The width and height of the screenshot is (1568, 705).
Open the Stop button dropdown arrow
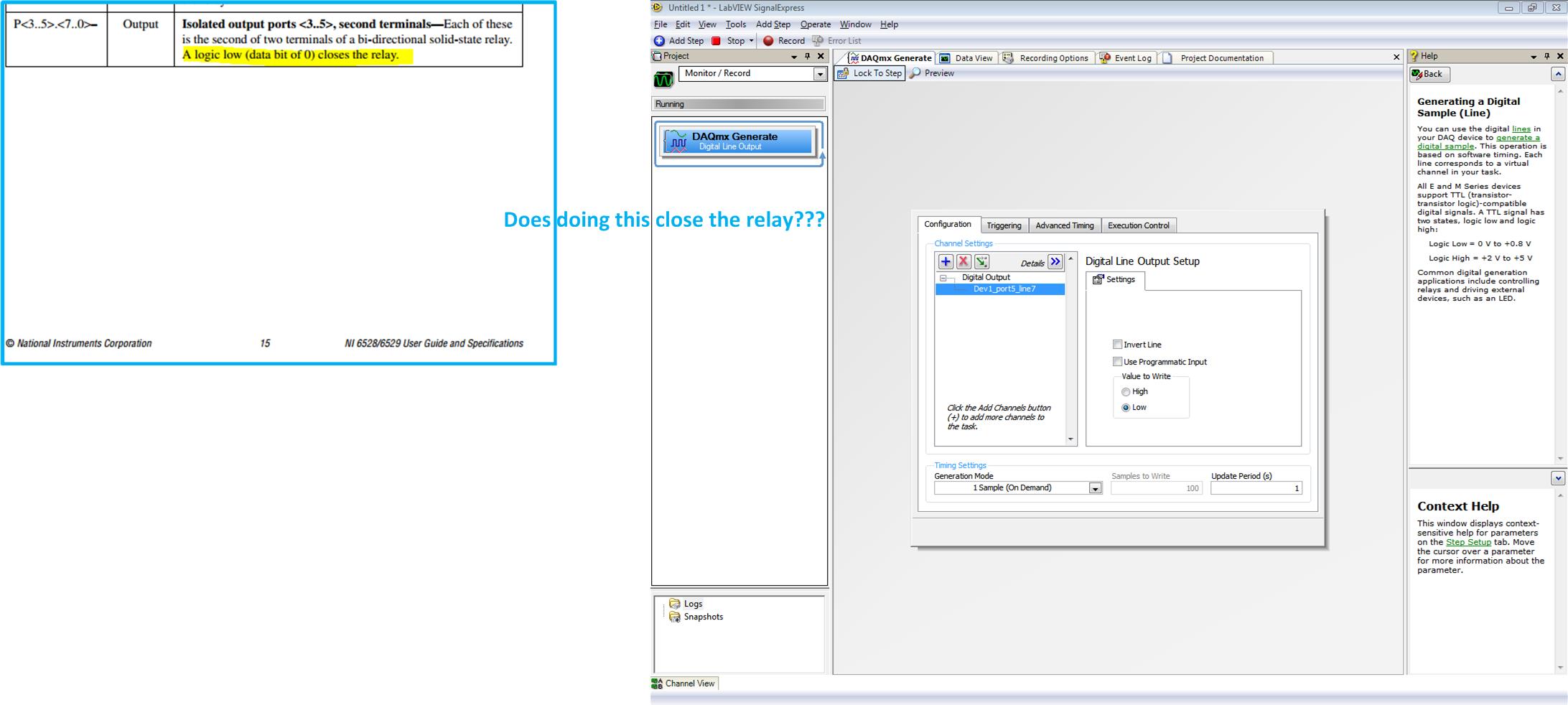[751, 41]
